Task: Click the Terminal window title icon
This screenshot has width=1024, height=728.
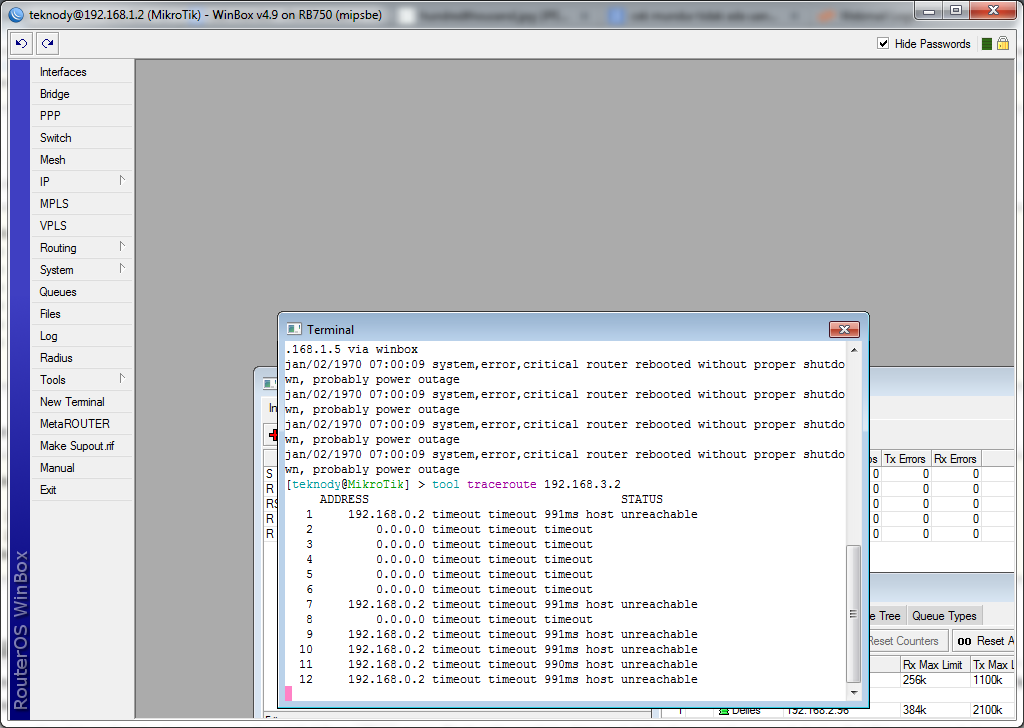Action: (293, 329)
